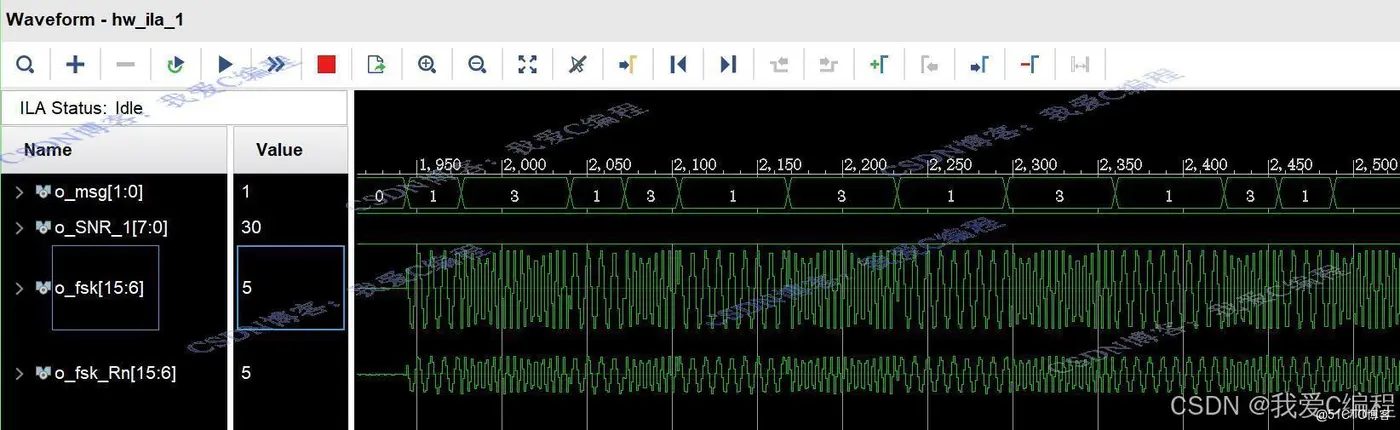The image size is (1400, 430).
Task: Run the trigger with the play arrow
Action: pos(226,65)
